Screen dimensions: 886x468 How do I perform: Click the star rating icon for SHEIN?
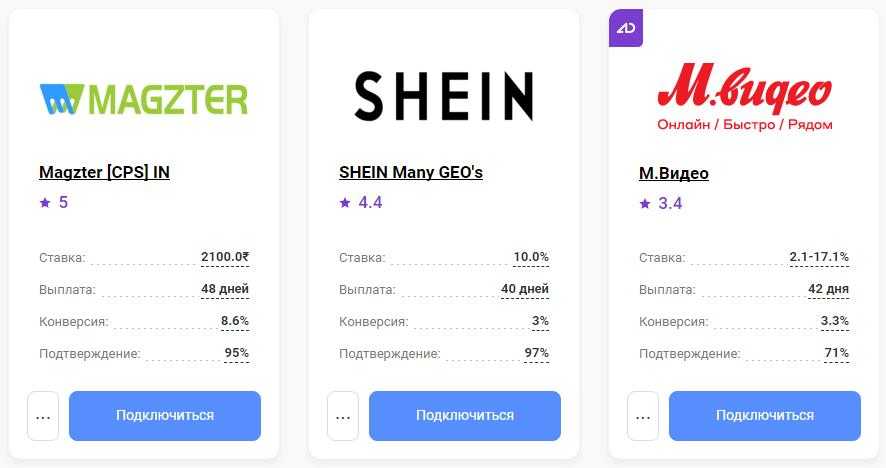click(x=345, y=202)
